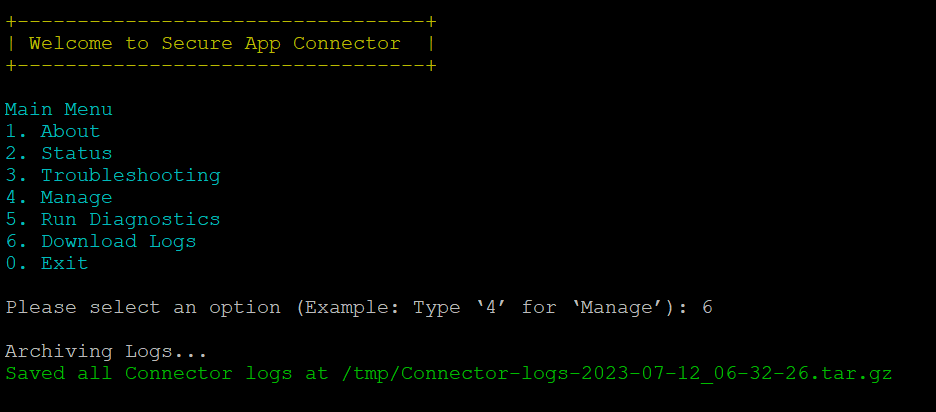Click the bottom dashed border of banner

[221, 66]
